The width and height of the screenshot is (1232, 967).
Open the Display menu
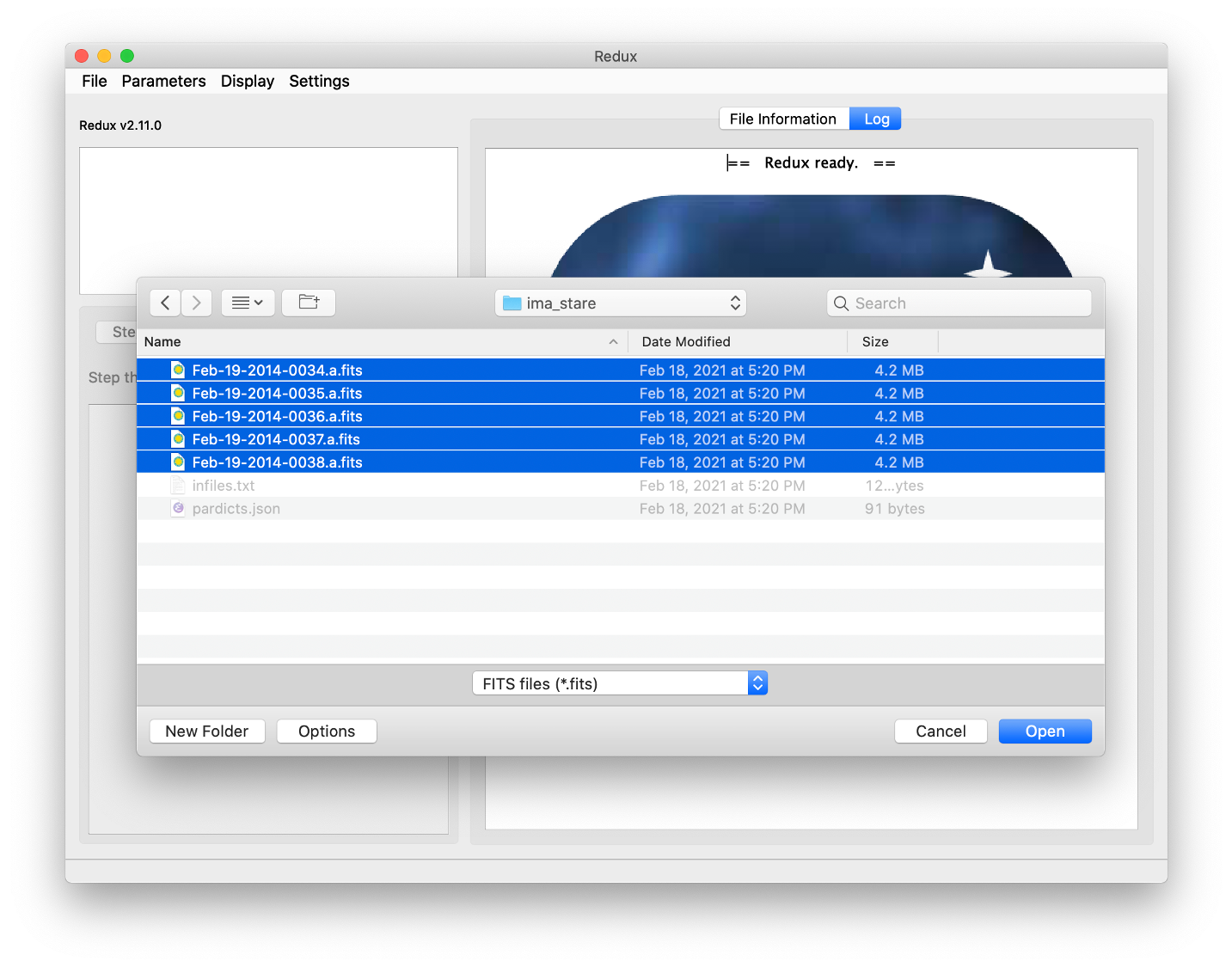coord(247,81)
